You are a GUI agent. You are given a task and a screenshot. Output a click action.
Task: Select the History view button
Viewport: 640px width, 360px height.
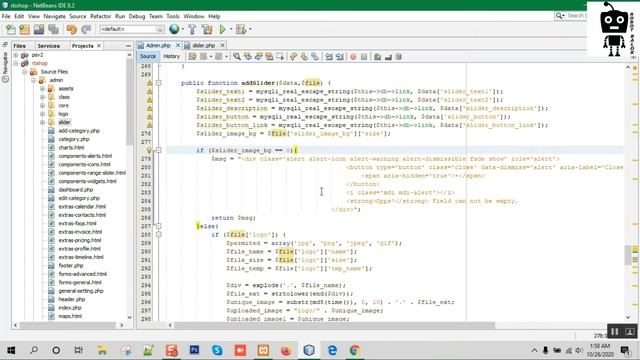[x=171, y=56]
